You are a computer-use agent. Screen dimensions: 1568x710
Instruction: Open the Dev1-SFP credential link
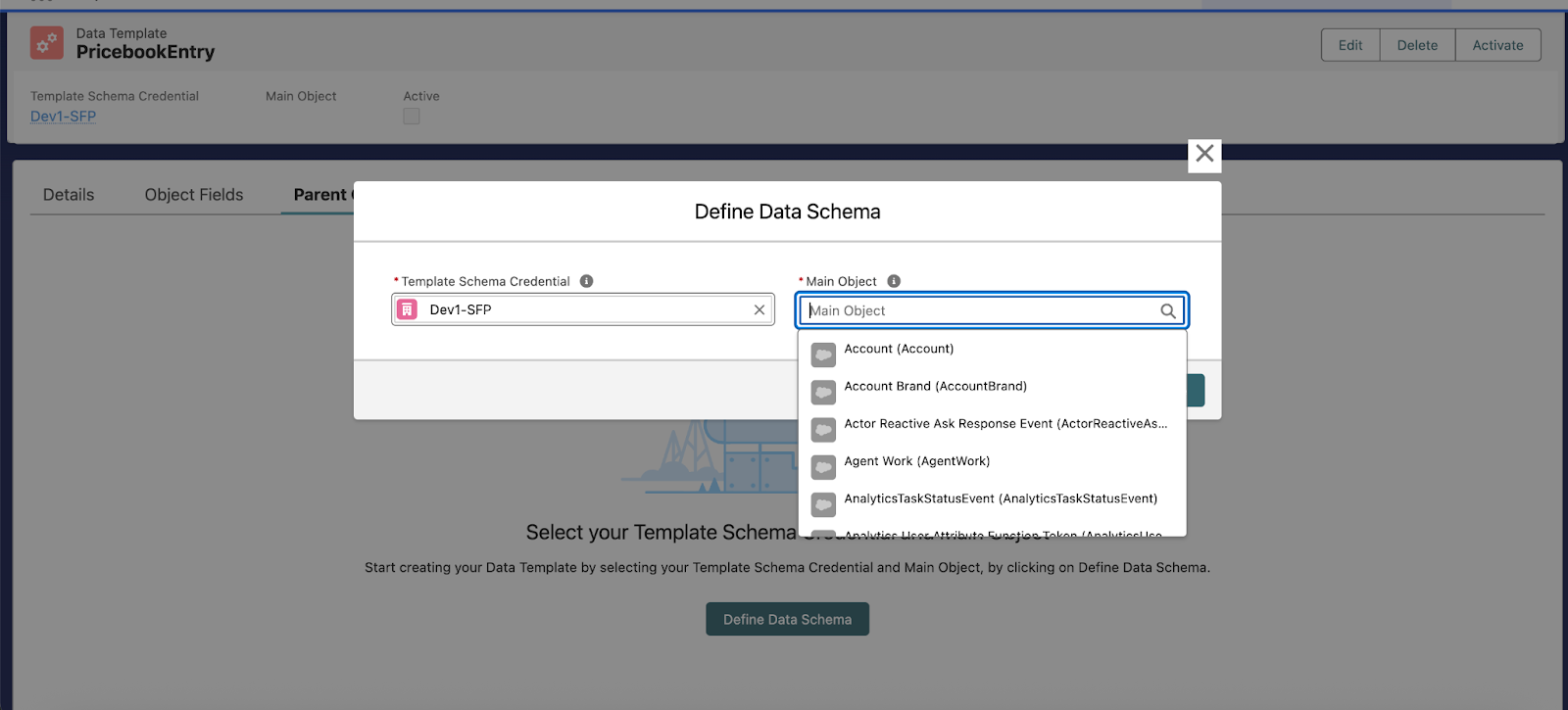(x=63, y=117)
